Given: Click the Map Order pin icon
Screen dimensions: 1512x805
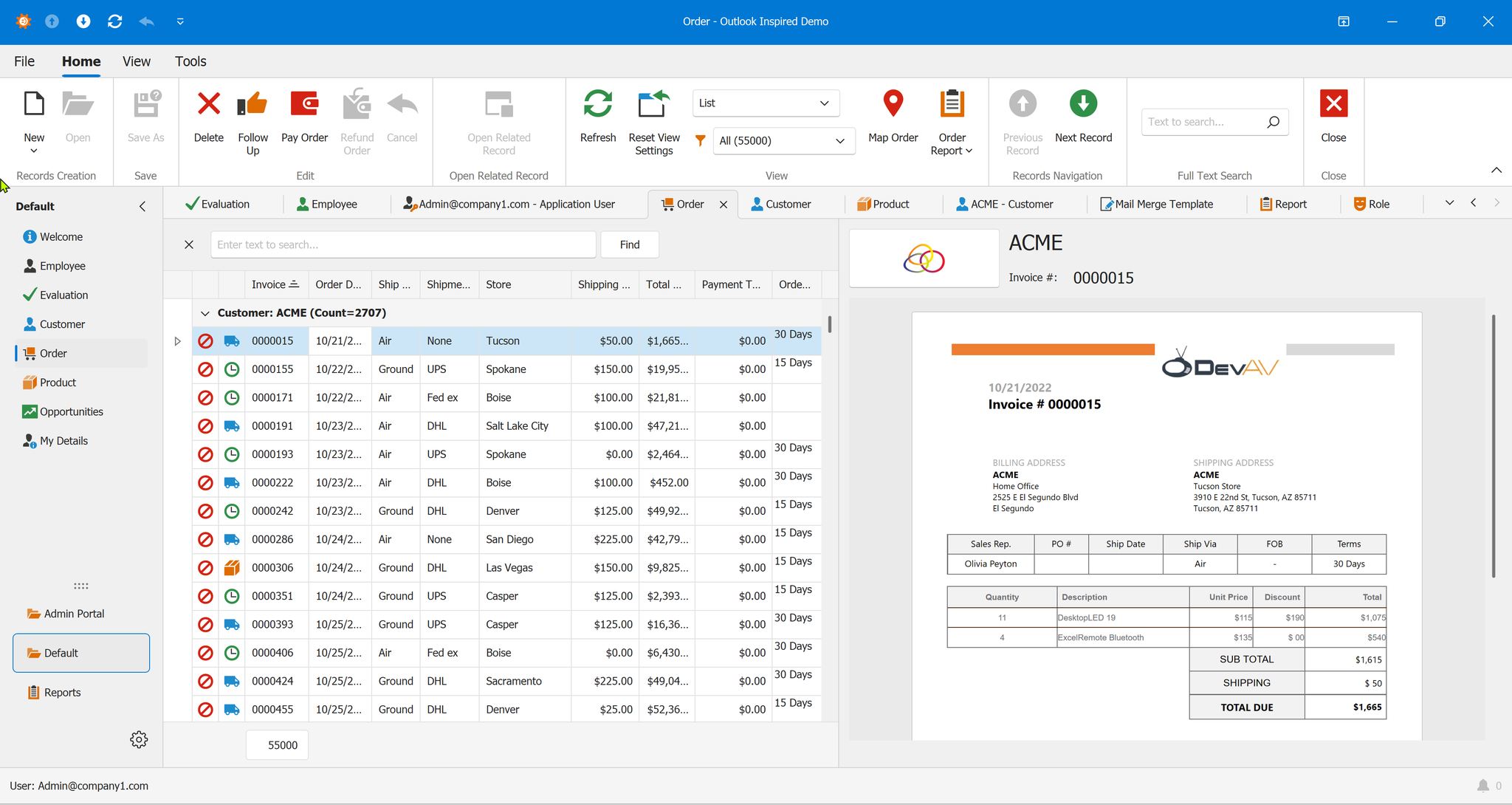Looking at the screenshot, I should (x=893, y=104).
